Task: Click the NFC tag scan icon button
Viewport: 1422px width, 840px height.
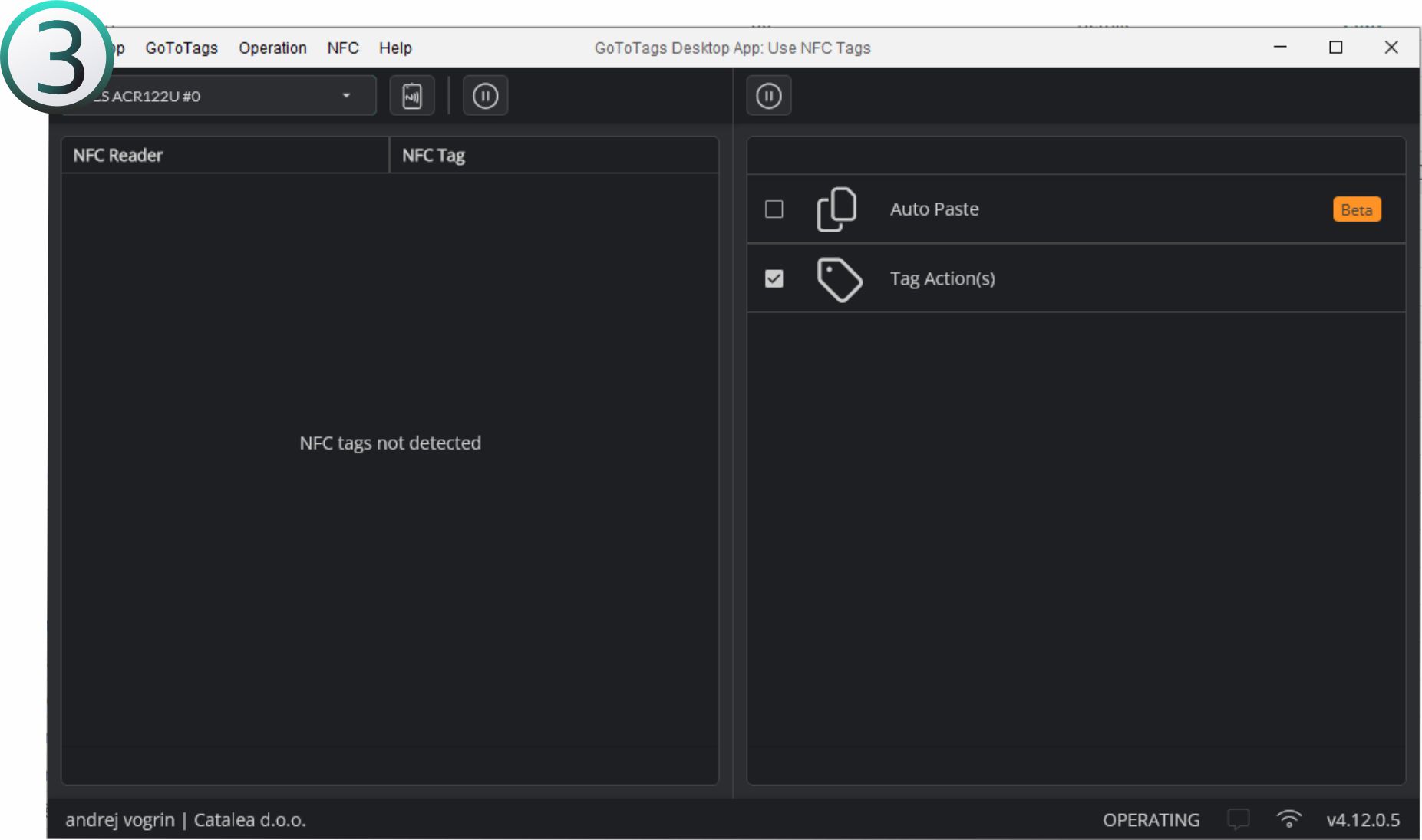Action: click(412, 96)
